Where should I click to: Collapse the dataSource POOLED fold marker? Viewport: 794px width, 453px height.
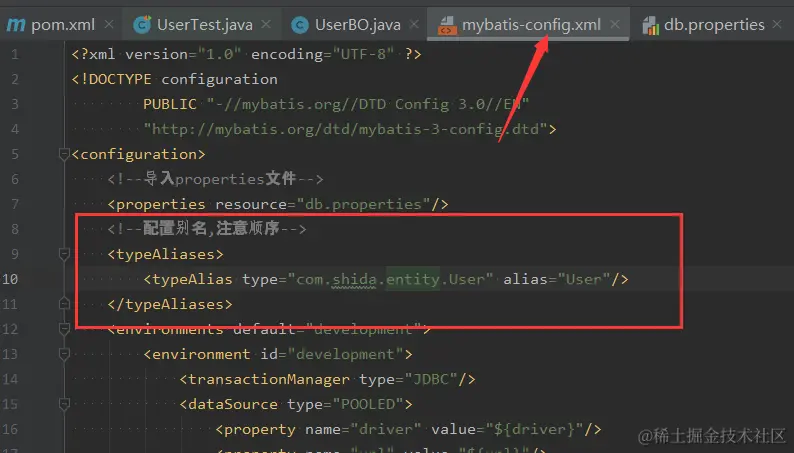coord(64,404)
